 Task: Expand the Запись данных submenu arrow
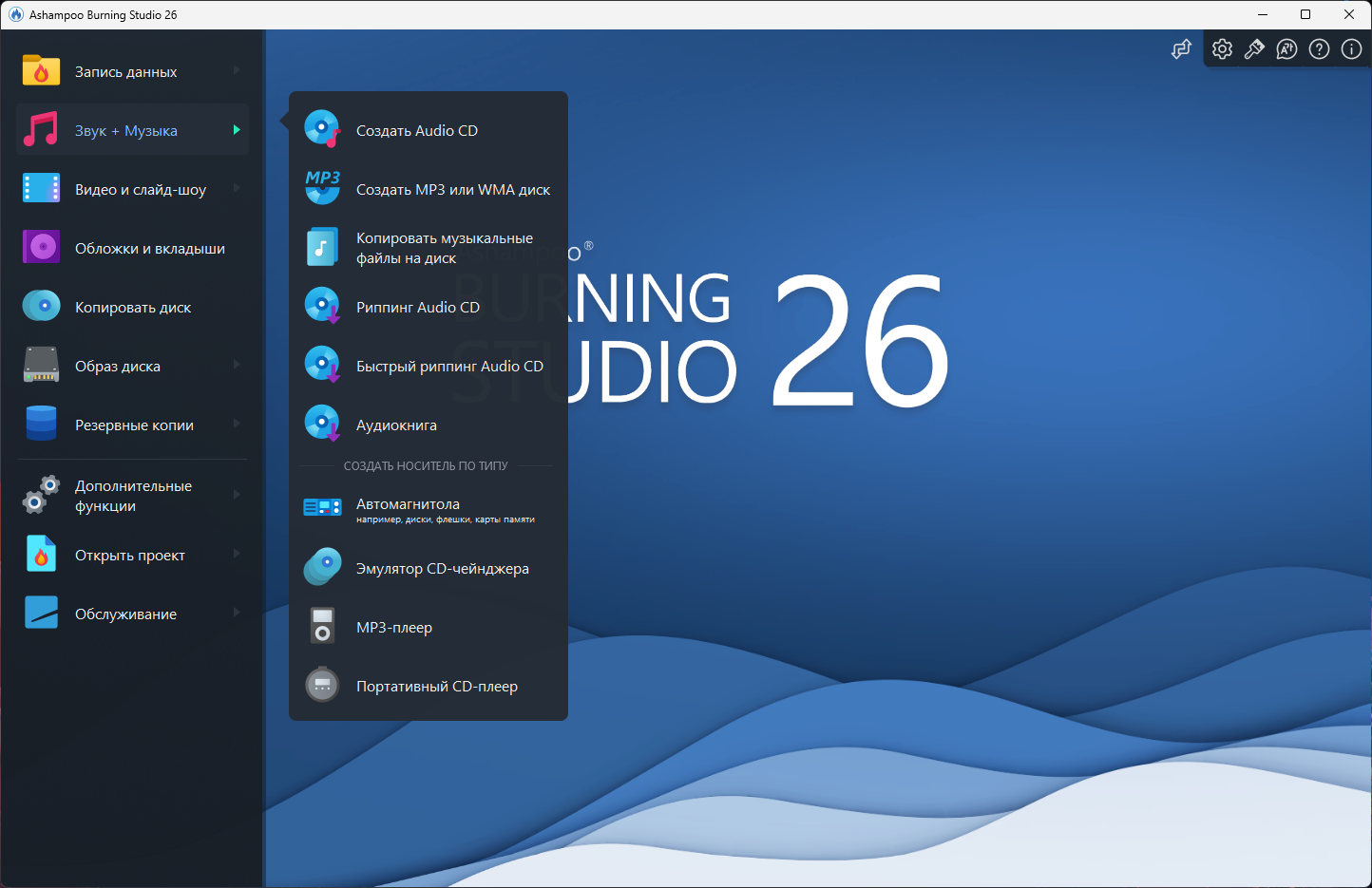pos(237,70)
